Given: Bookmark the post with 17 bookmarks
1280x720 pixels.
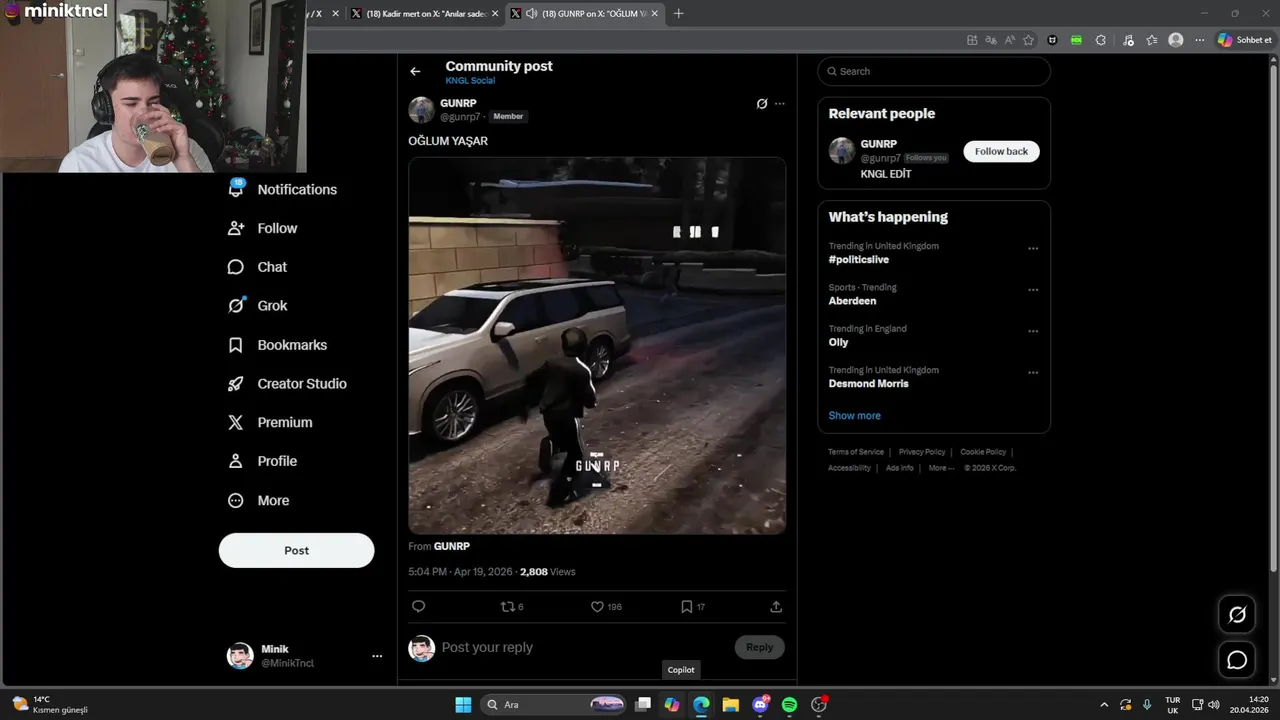Looking at the screenshot, I should [x=693, y=606].
